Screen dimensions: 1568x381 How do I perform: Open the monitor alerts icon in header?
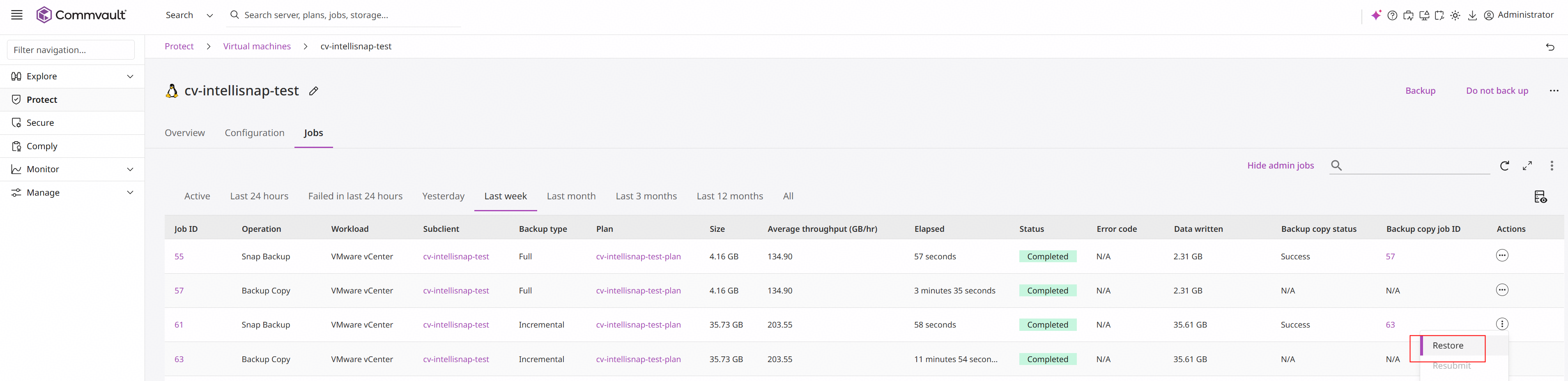click(x=1424, y=15)
